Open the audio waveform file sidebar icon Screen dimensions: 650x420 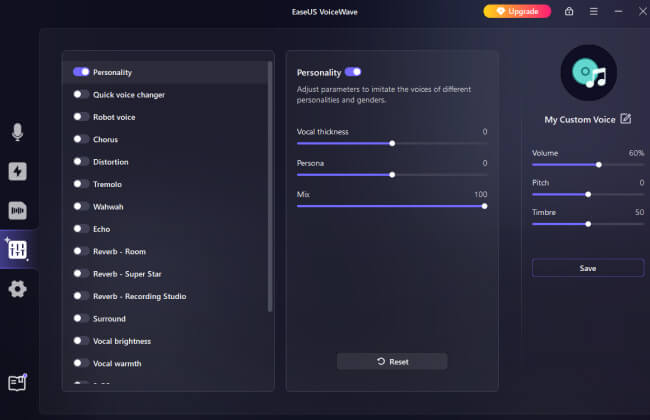point(17,210)
